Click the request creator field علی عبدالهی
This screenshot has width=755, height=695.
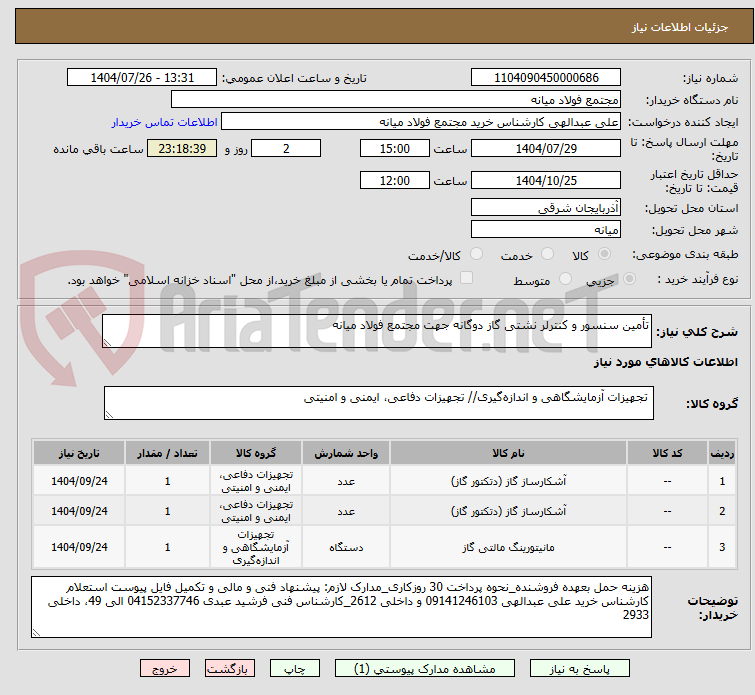pyautogui.click(x=421, y=122)
